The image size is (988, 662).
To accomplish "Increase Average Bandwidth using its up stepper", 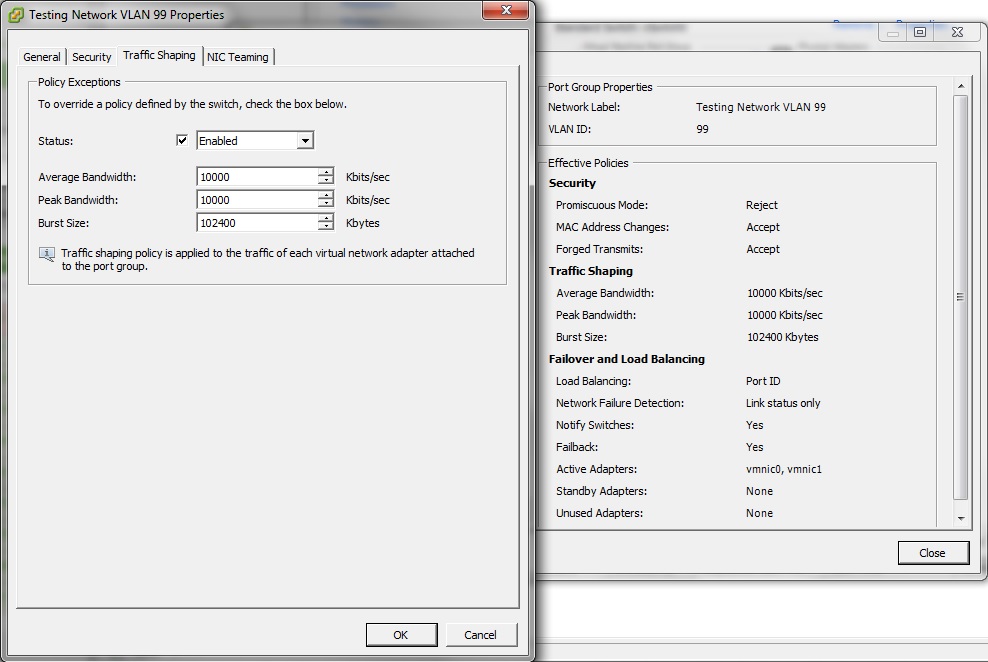I will (x=326, y=172).
